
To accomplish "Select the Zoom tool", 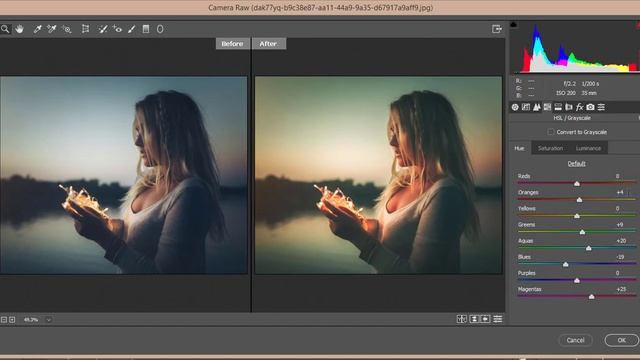I will tap(5, 29).
